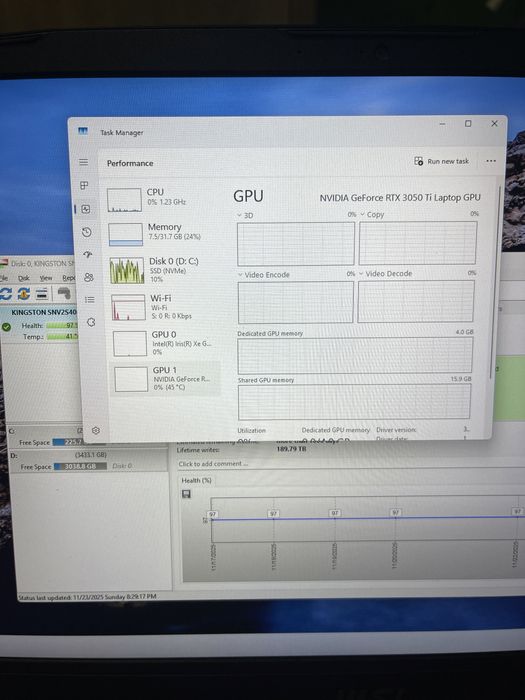Minimize the Task Manager window
The image size is (525, 700).
442,124
